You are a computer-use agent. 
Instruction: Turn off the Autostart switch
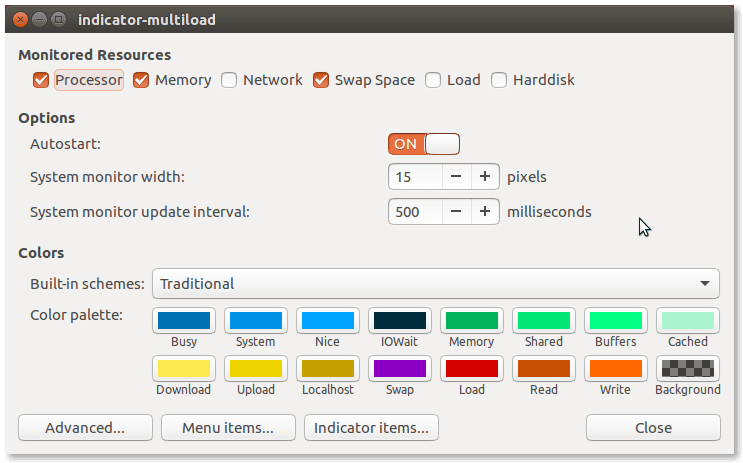(424, 144)
